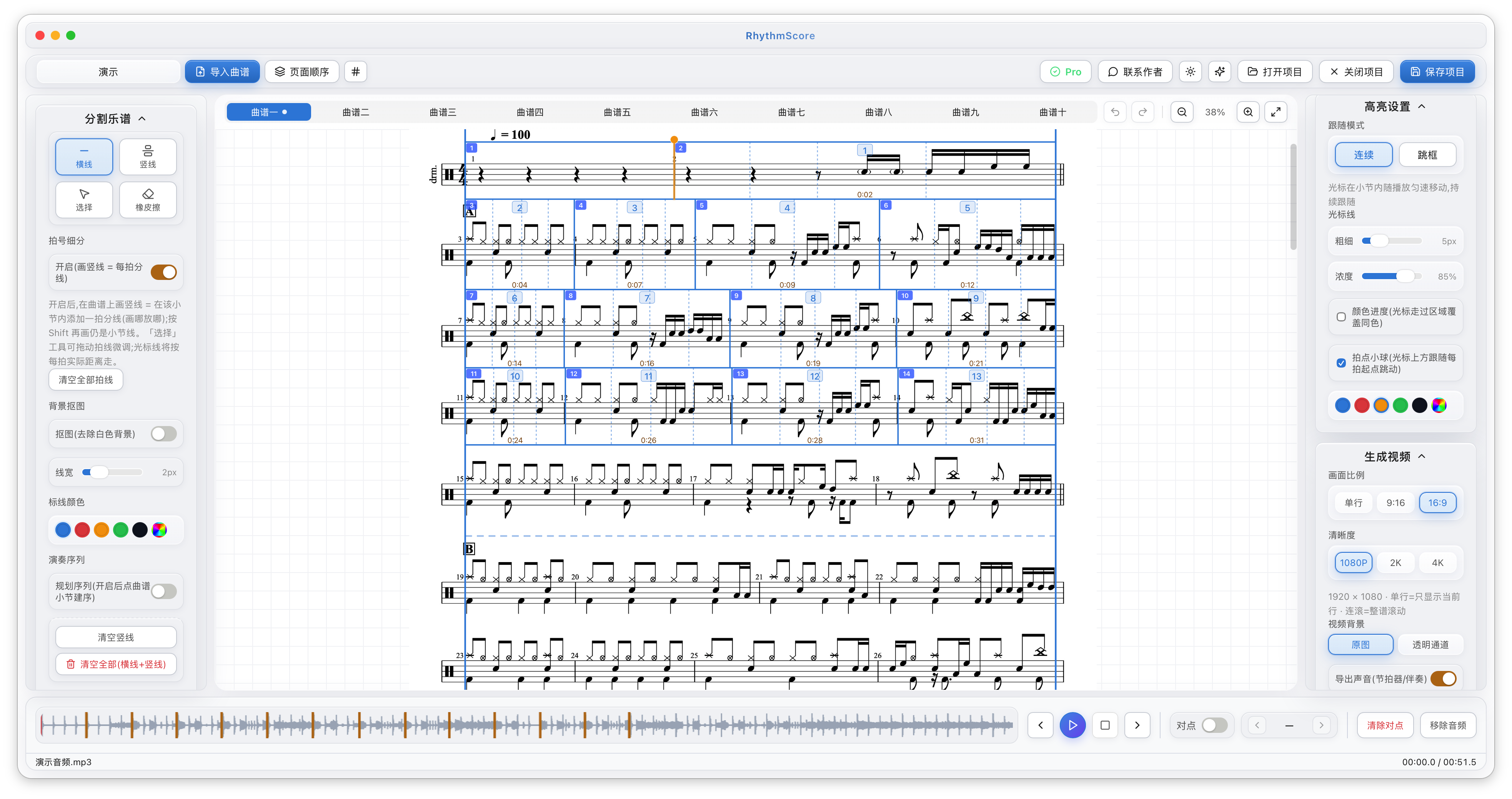This screenshot has height=799, width=1512.
Task: Click the audio waveform timeline
Action: (x=526, y=725)
